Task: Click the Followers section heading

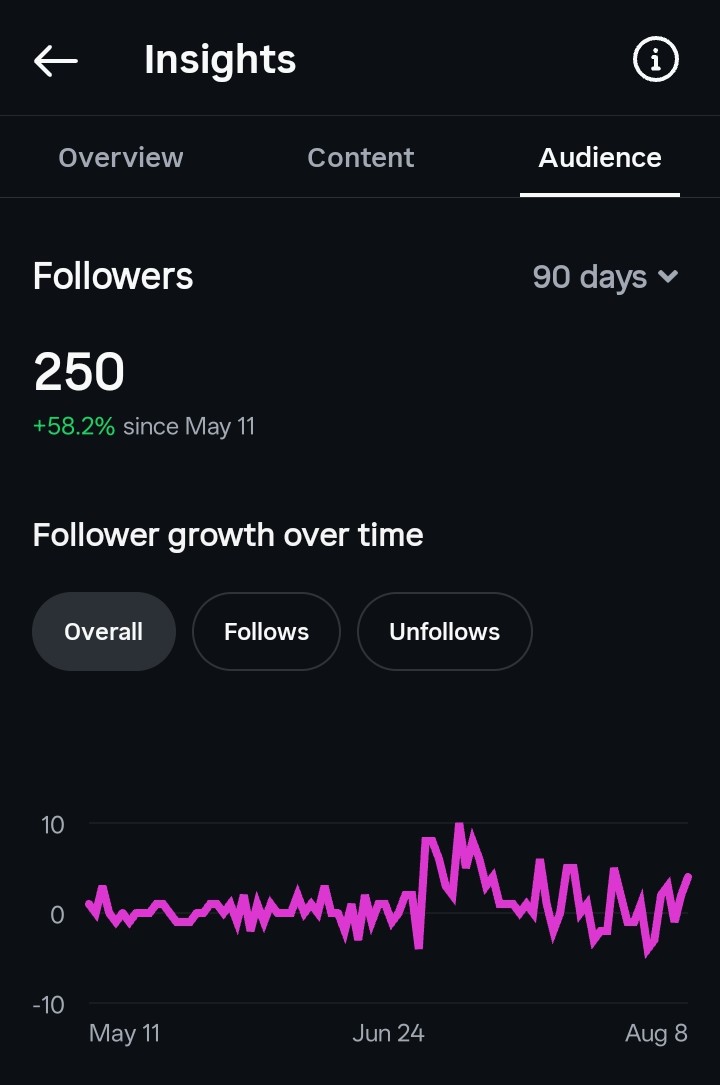Action: point(113,276)
